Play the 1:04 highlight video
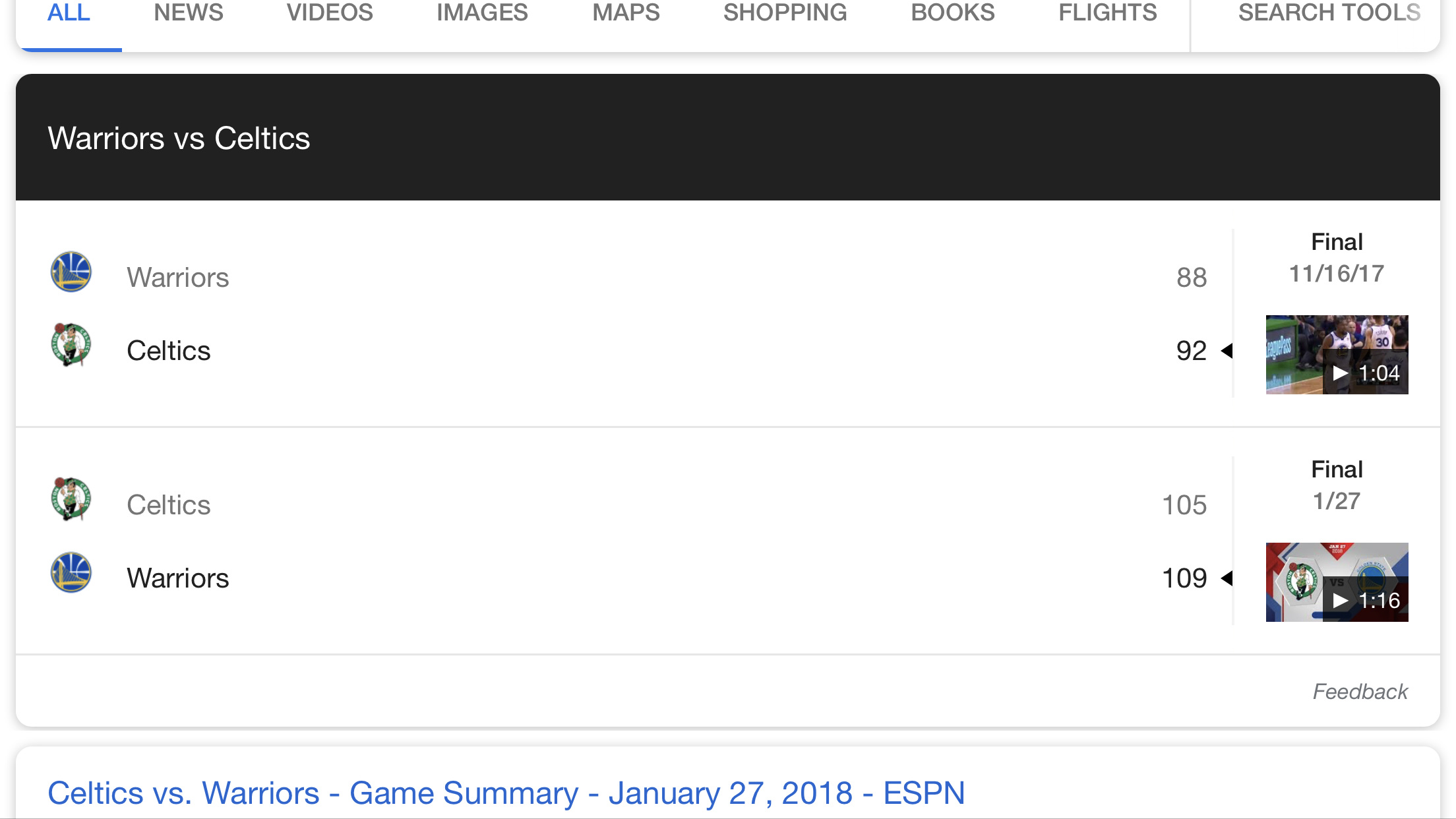Image resolution: width=1456 pixels, height=819 pixels. pos(1337,355)
